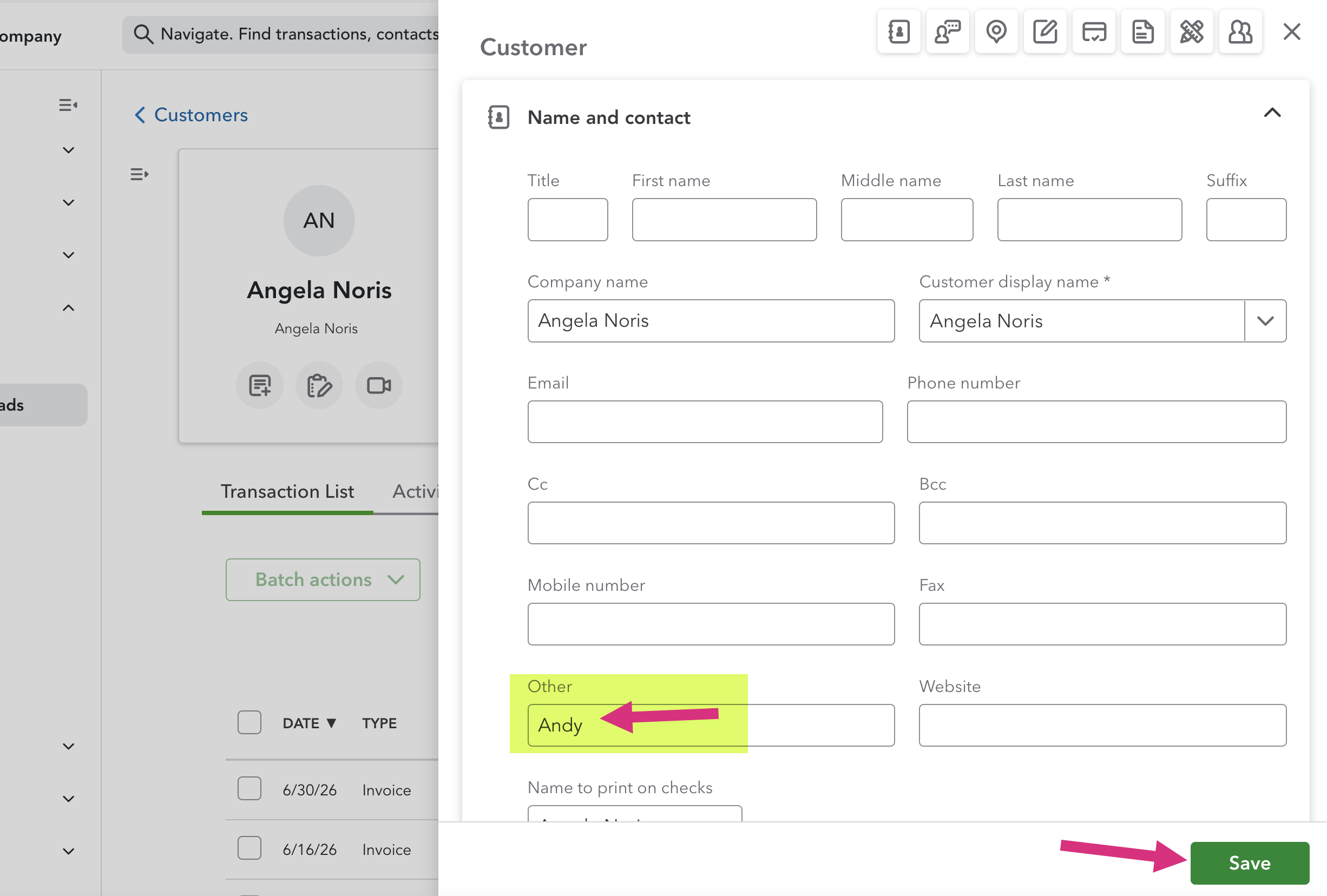Open the Addresses location pin icon
The image size is (1327, 896).
pyautogui.click(x=996, y=31)
